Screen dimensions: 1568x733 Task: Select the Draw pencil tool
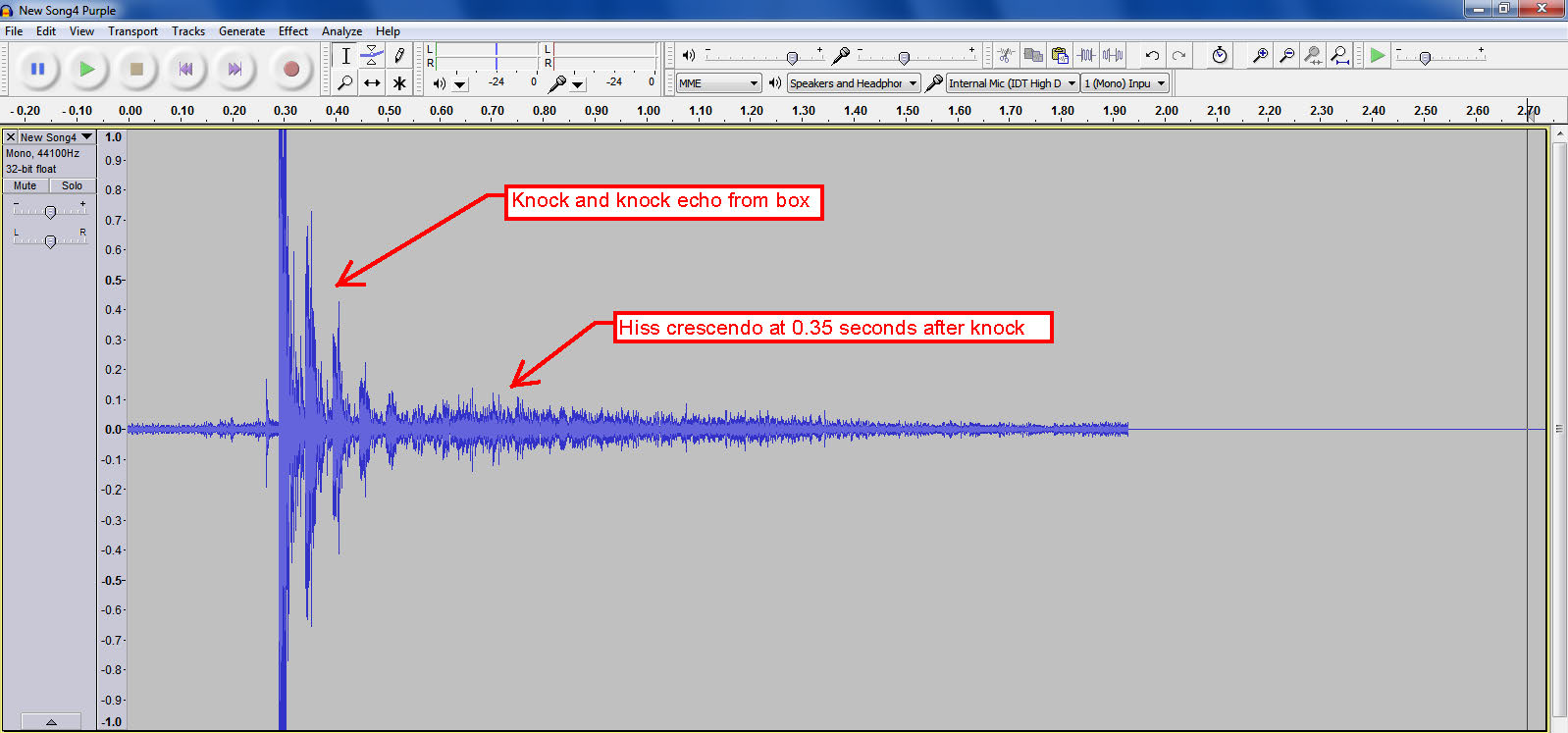pos(399,56)
